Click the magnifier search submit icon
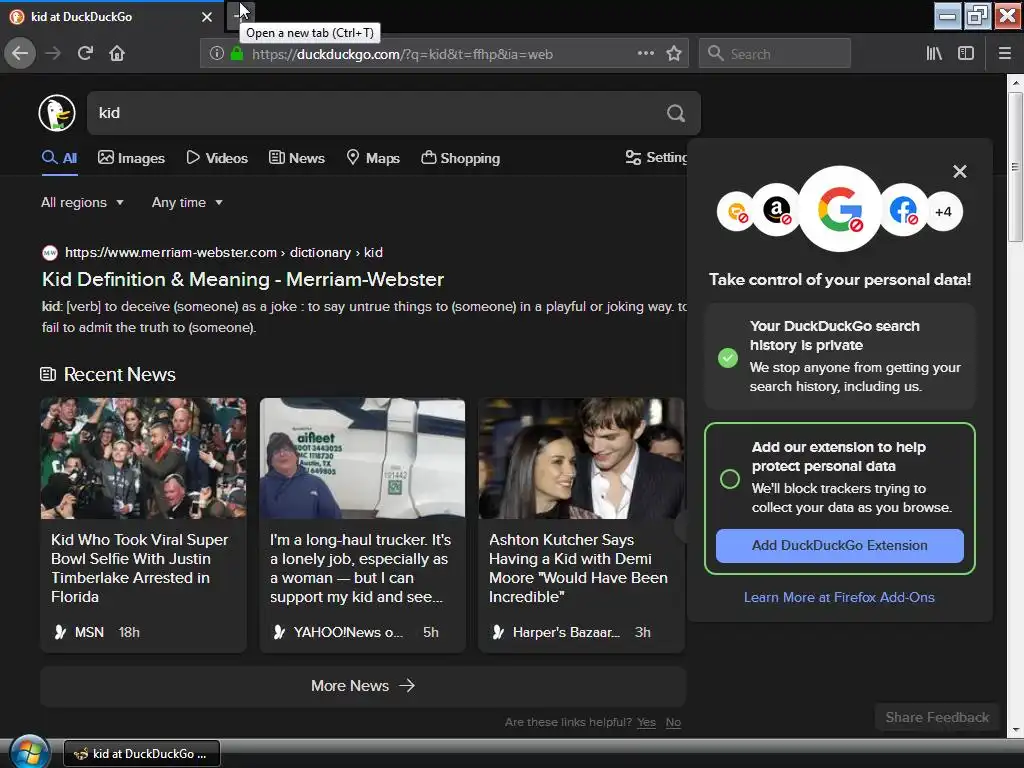The width and height of the screenshot is (1024, 768). pos(676,114)
